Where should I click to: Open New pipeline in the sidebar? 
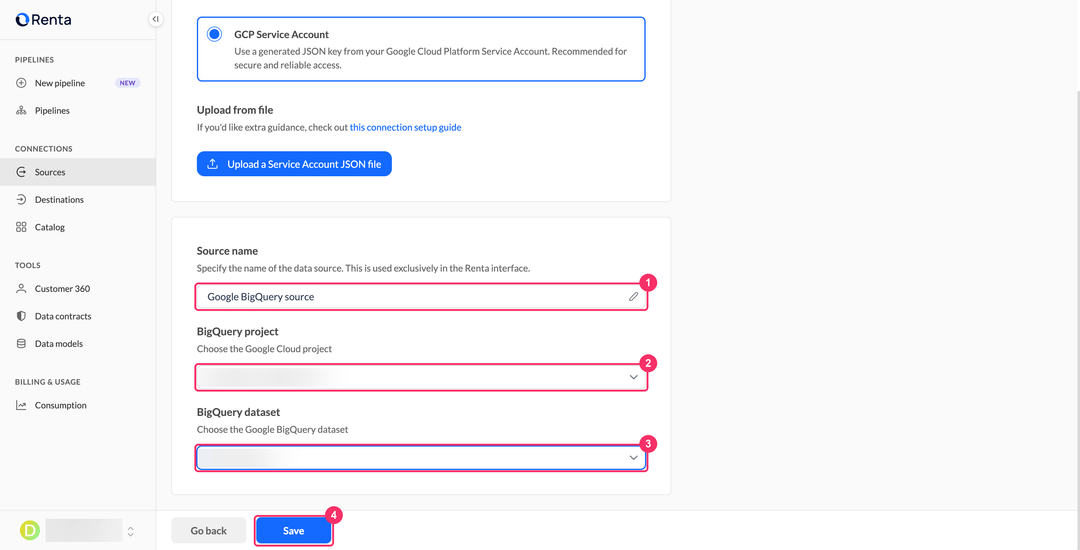(x=78, y=83)
